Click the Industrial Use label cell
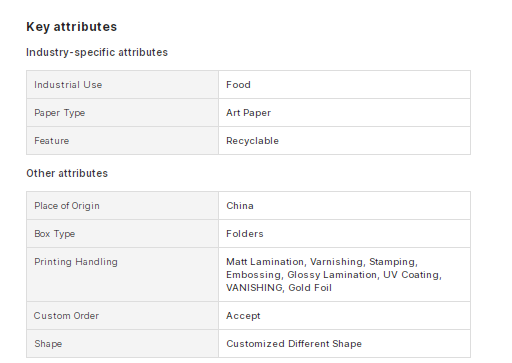 pos(122,85)
